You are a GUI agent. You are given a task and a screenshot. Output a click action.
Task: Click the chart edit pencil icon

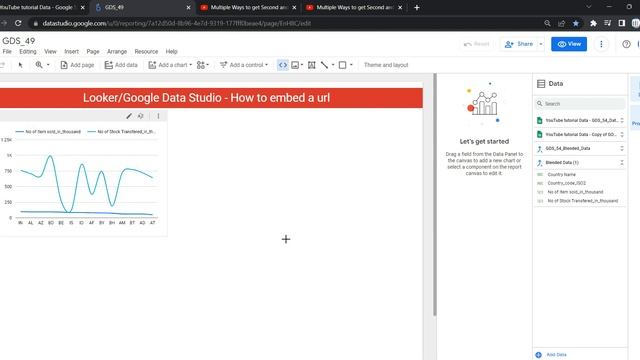point(129,116)
